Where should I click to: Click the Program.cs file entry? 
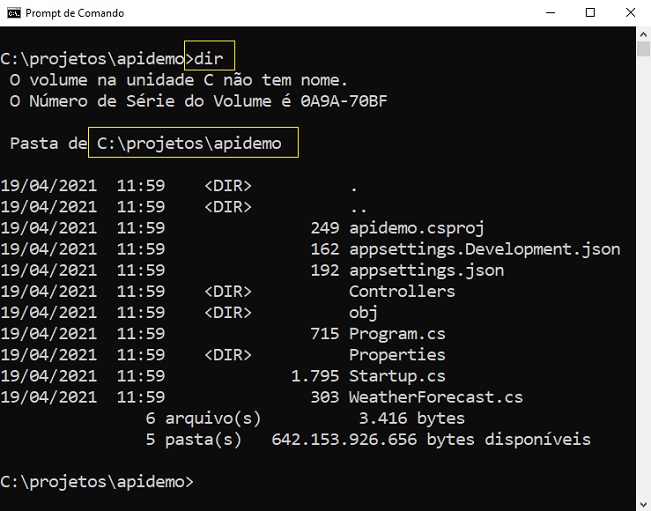(397, 334)
